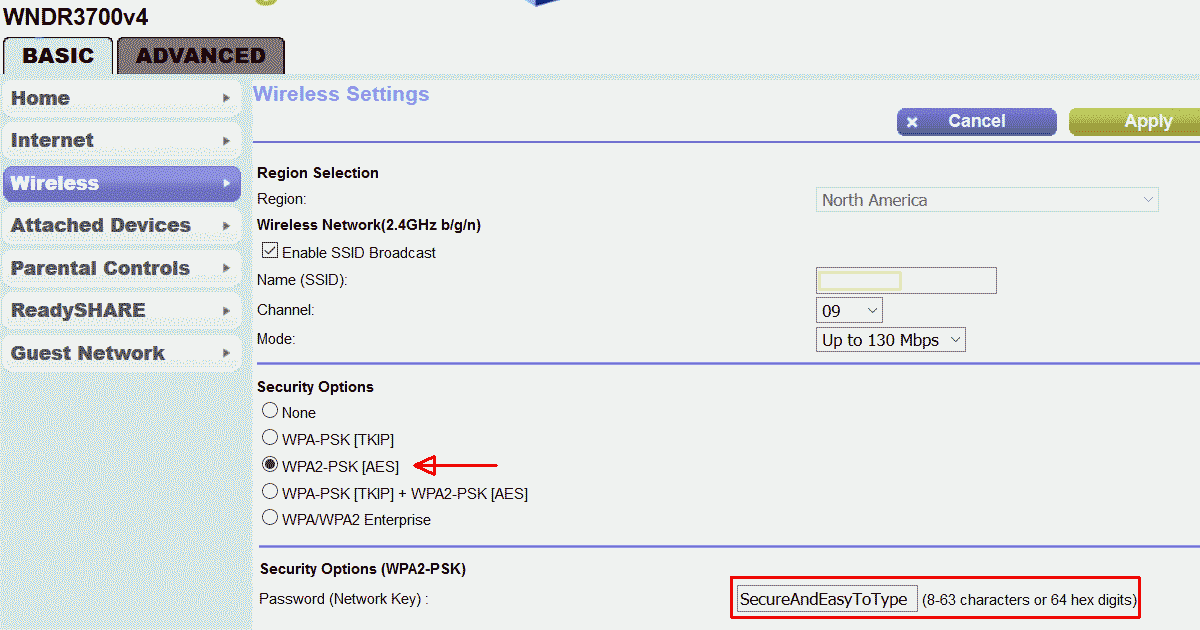Screen dimensions: 1200x630
Task: Open the Region dropdown showing North America
Action: pos(987,200)
